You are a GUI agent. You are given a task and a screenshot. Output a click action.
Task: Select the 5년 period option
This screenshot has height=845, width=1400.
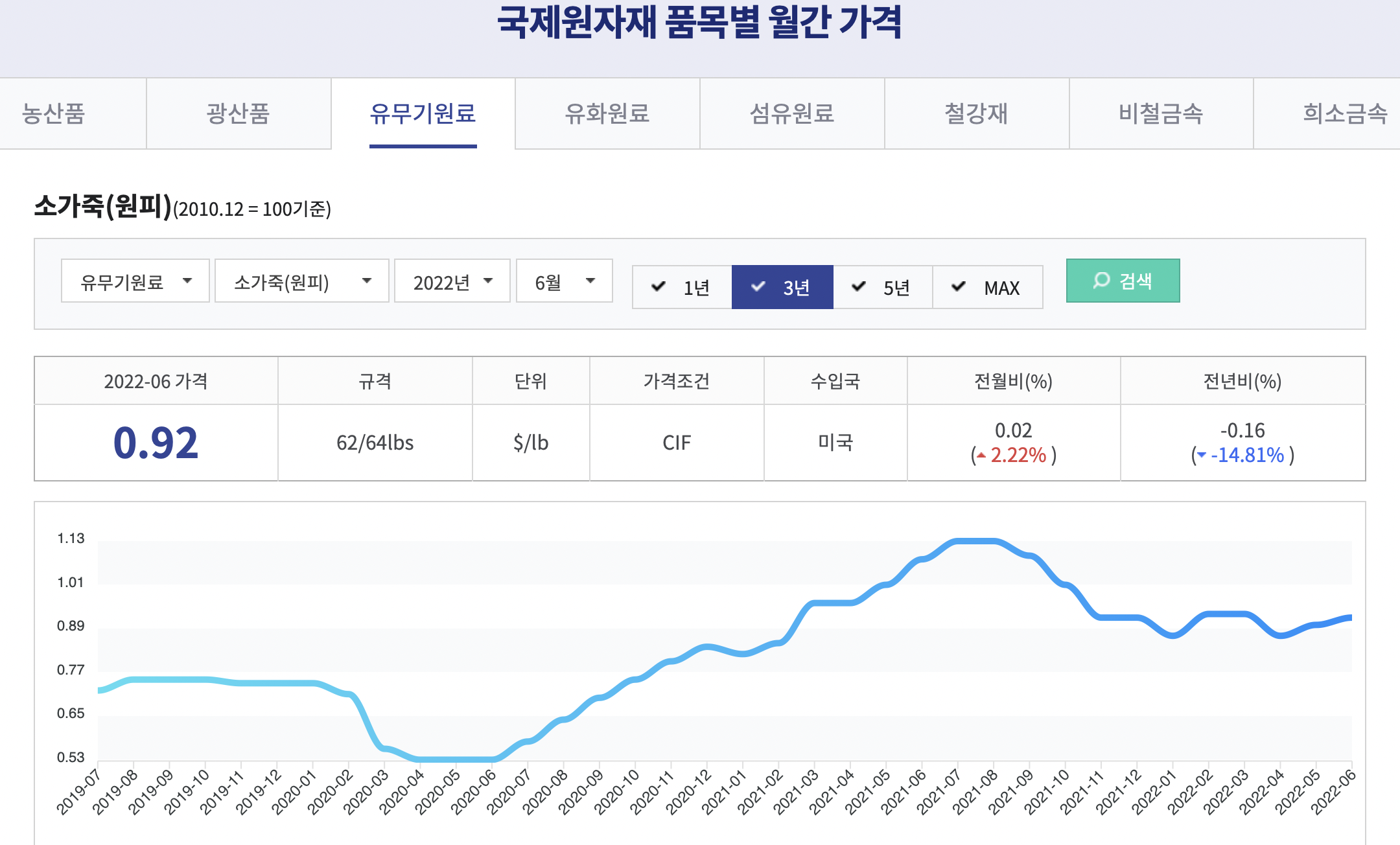point(883,287)
